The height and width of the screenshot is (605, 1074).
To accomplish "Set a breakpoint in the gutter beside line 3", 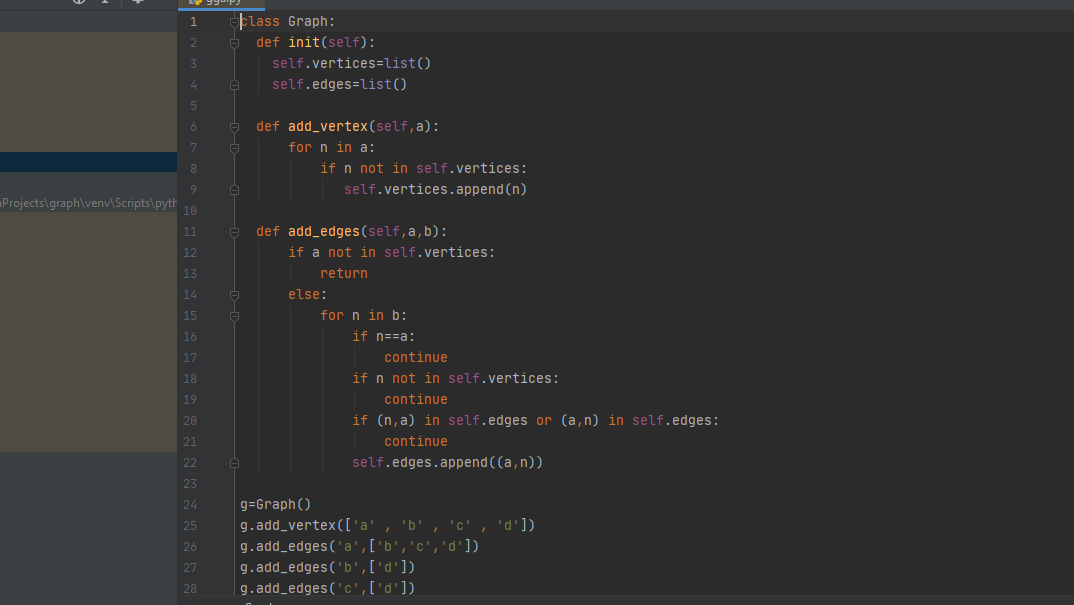I will coord(215,62).
